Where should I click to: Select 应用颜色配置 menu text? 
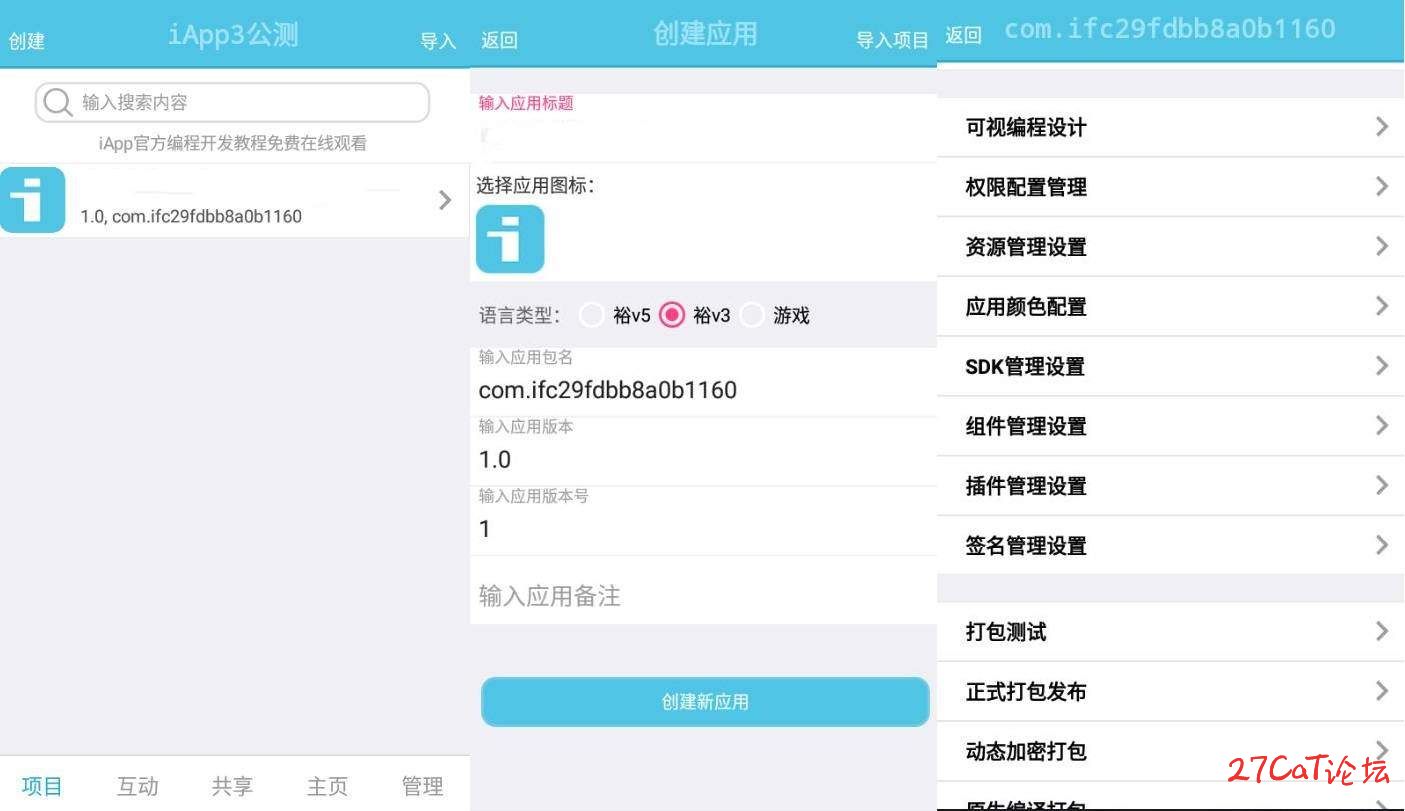click(x=1026, y=307)
